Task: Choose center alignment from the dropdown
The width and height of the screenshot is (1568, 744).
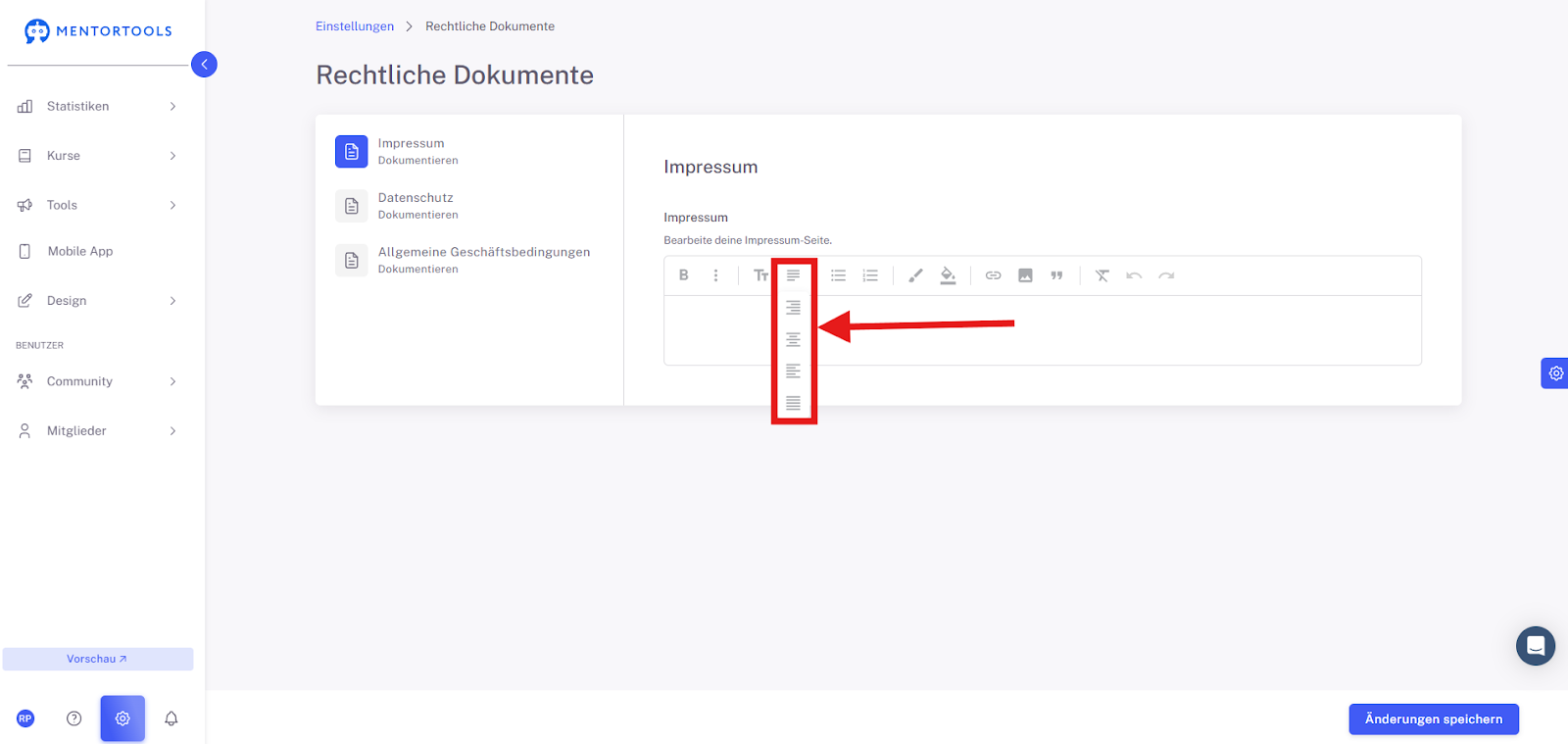Action: click(793, 340)
